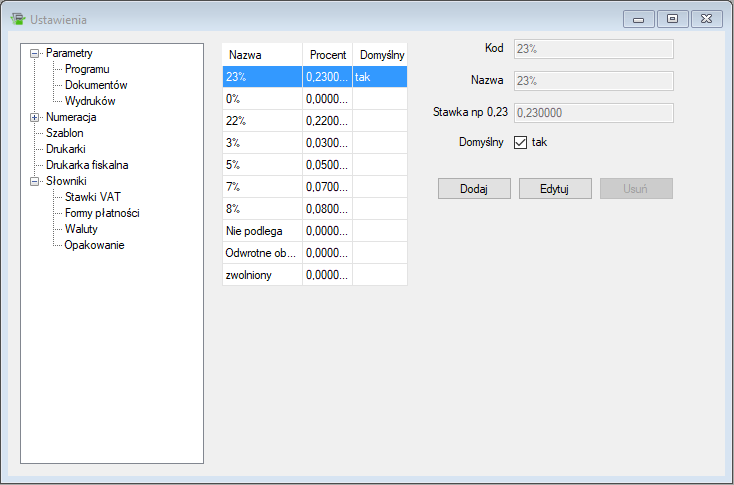Select the 'zwolniony' row in the list

[261, 275]
